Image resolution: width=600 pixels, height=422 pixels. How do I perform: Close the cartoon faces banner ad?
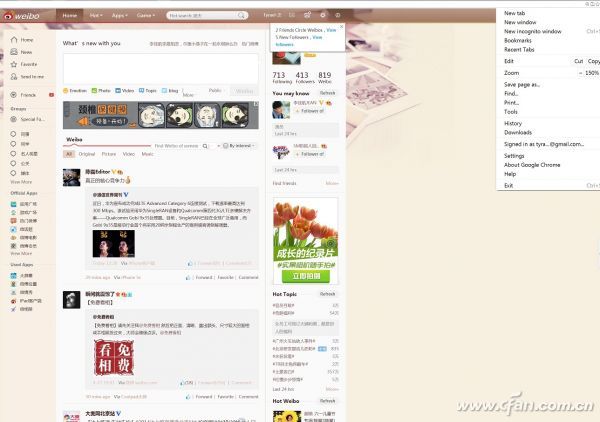[256, 104]
